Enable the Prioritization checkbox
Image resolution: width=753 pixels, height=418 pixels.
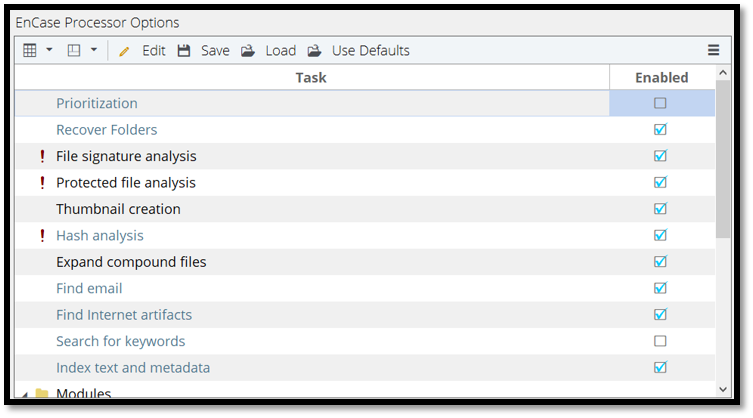tap(660, 103)
